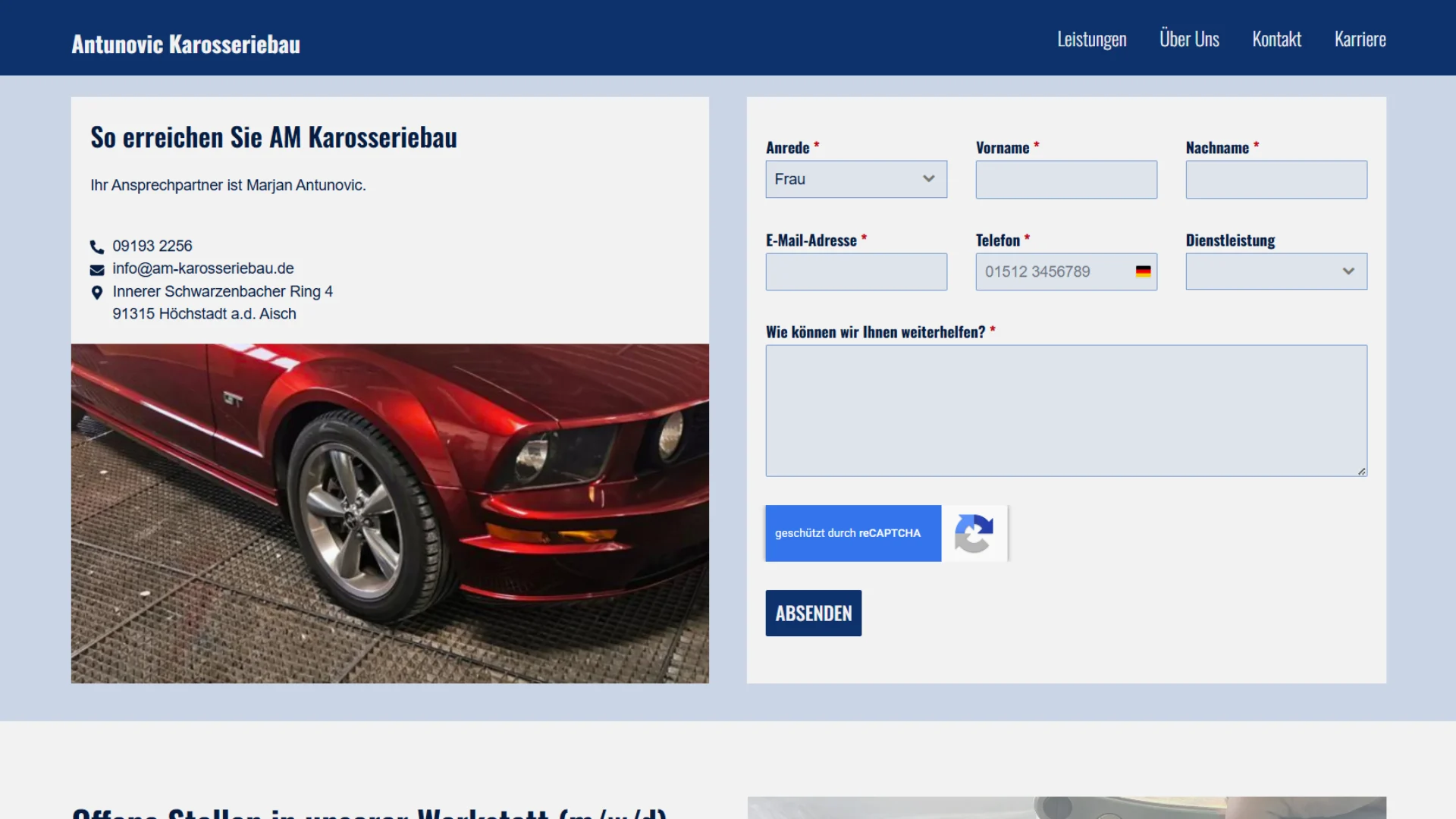Click the red Mustang car photo
This screenshot has width=1456, height=819.
coord(390,513)
